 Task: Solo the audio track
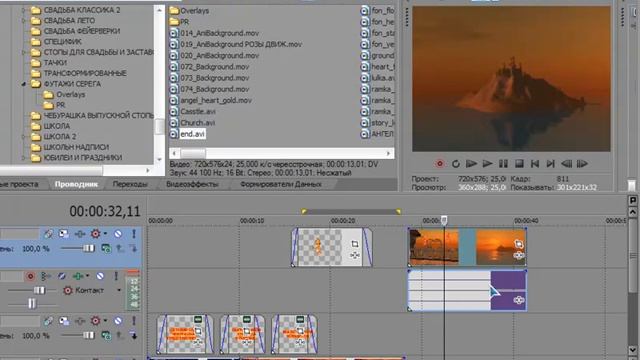point(116,276)
